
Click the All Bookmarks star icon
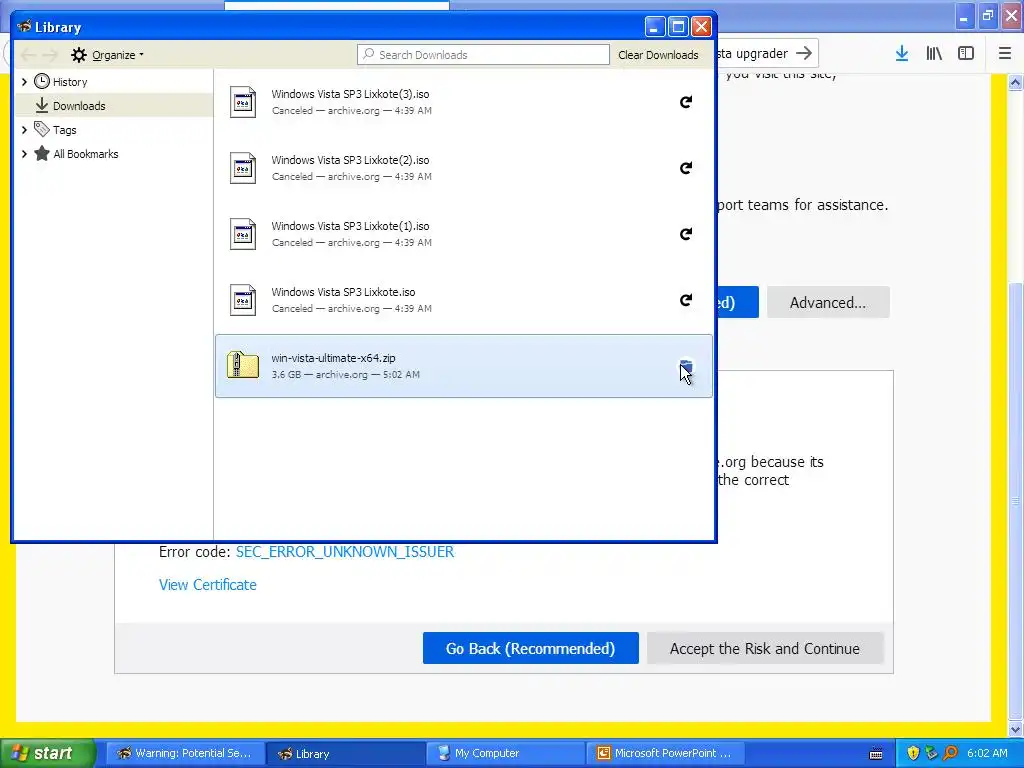tap(42, 153)
